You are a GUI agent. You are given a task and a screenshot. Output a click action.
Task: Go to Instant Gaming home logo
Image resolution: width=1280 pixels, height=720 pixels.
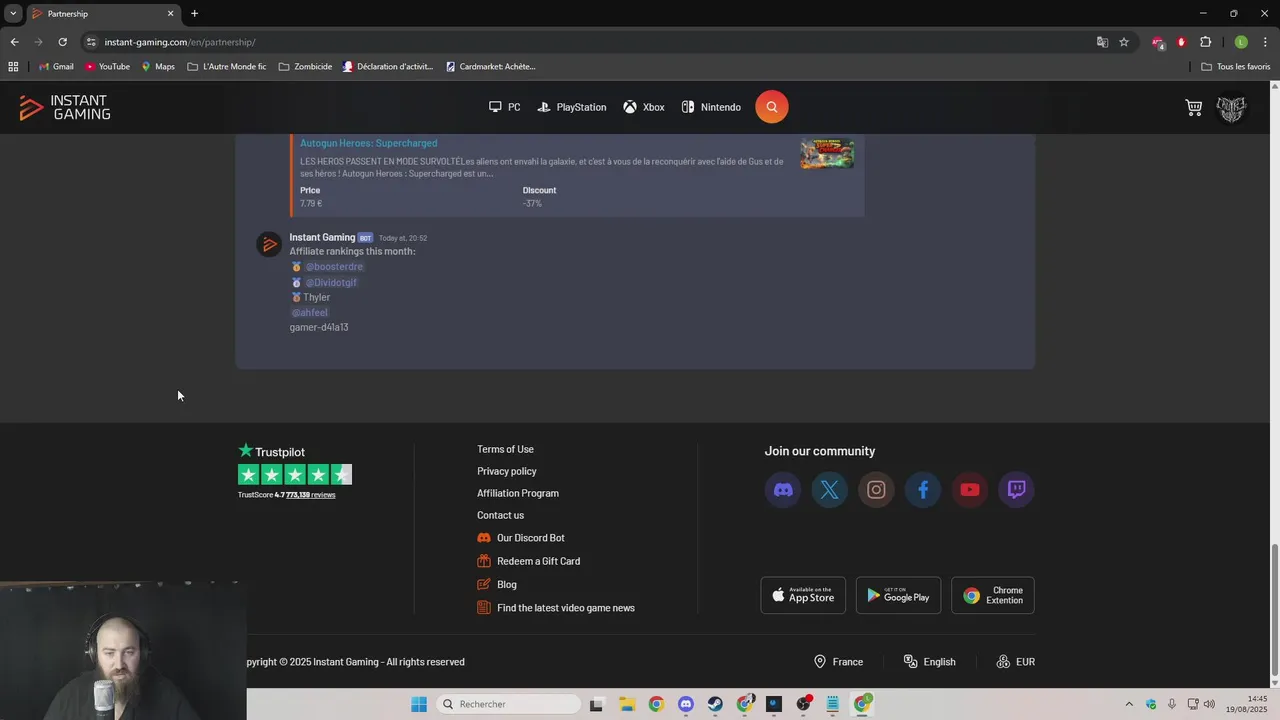(65, 108)
